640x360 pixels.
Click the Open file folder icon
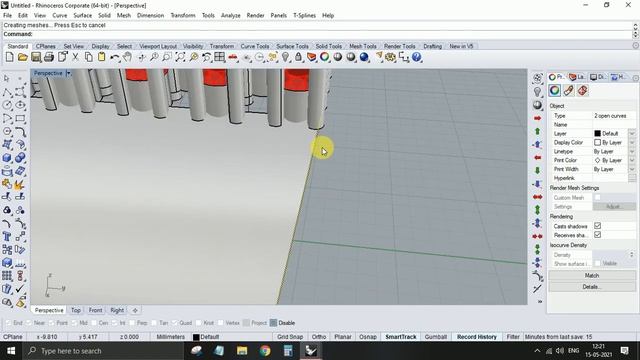pos(23,57)
